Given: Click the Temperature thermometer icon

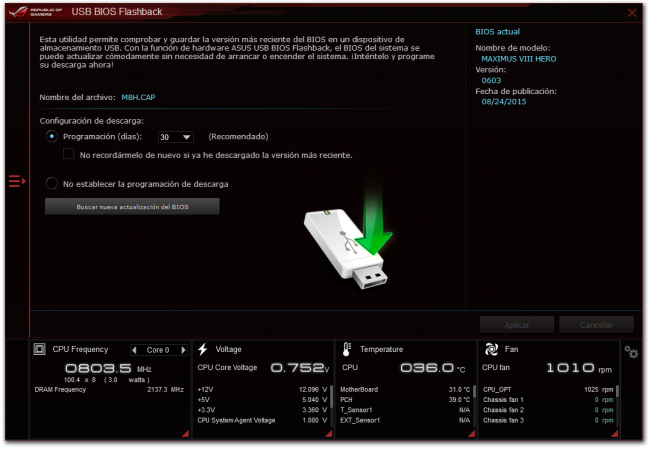Looking at the screenshot, I should (347, 349).
